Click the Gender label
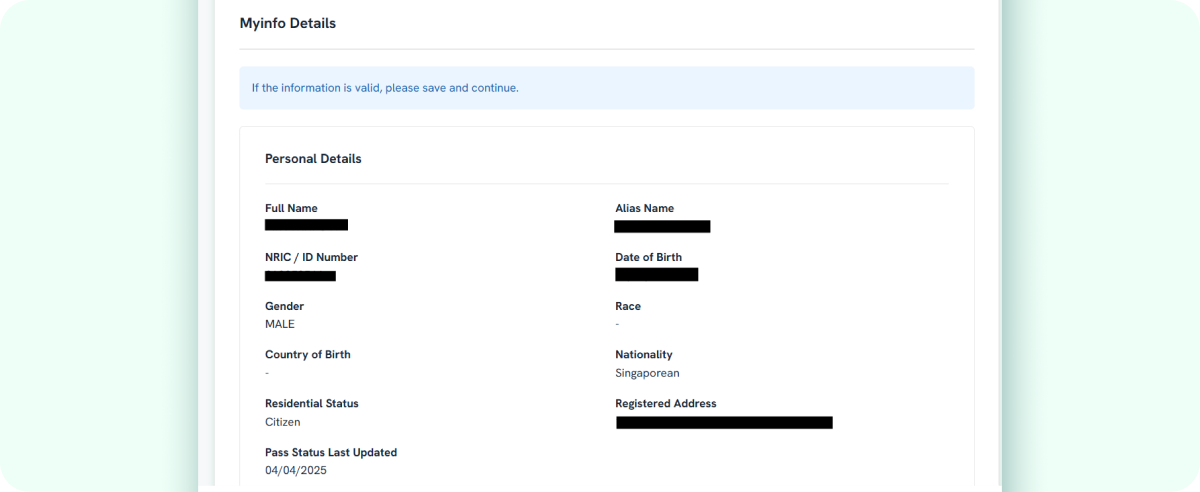Image resolution: width=1200 pixels, height=492 pixels. (284, 306)
